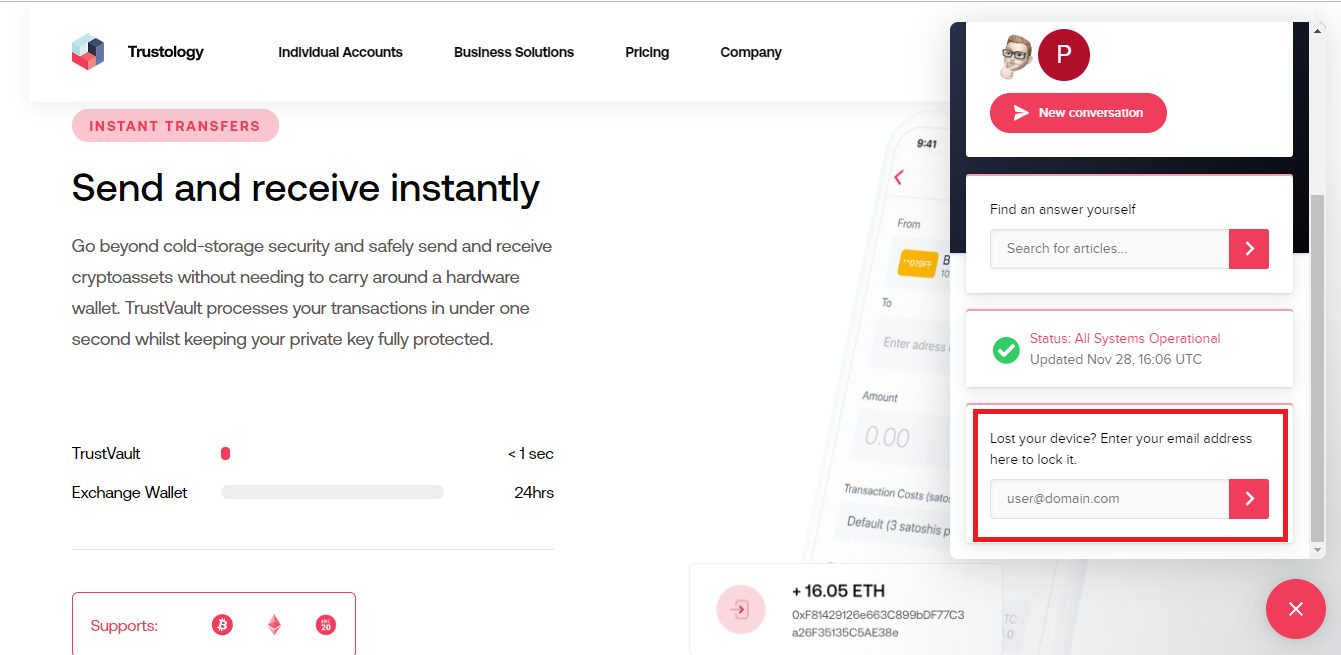
Task: Click the Bitcoin icon in Supports box
Action: tap(222, 625)
